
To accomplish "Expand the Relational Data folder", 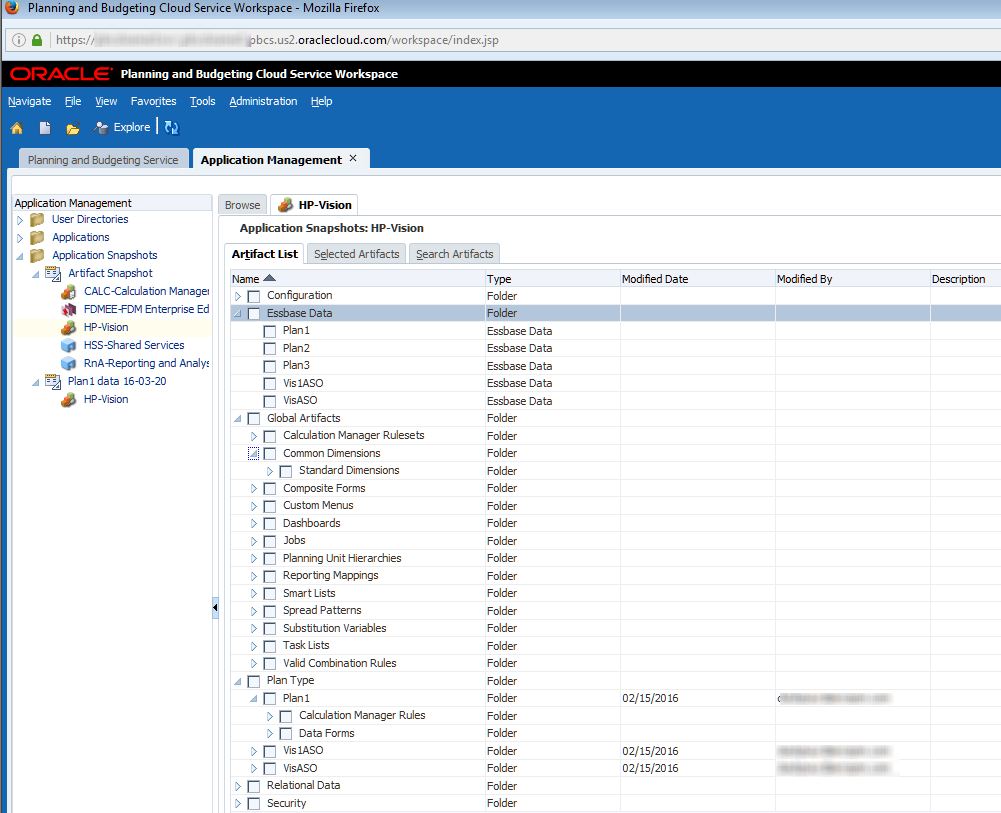I will tap(238, 786).
